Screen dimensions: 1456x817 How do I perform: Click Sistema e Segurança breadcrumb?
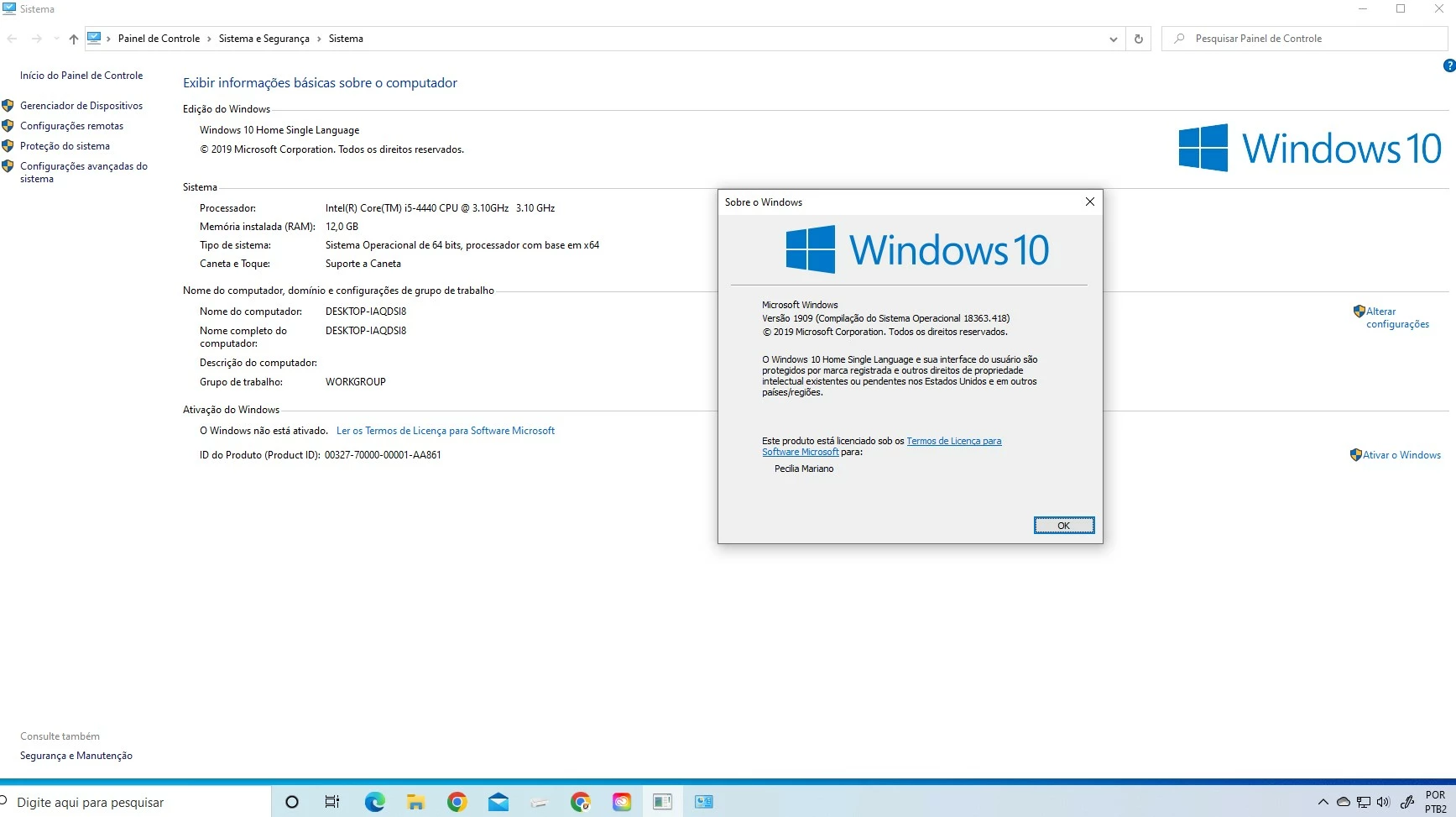click(264, 39)
